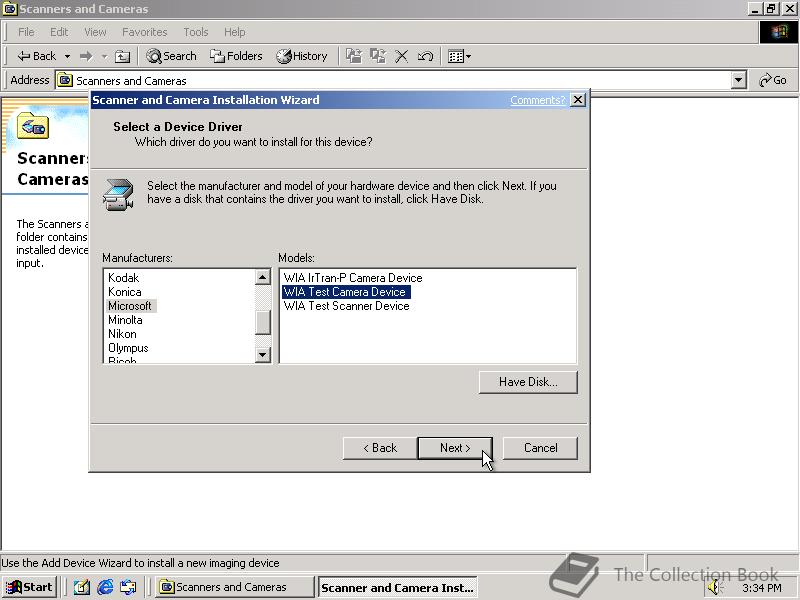Screen dimensions: 800x600
Task: Click the Go button in address bar
Action: click(x=773, y=80)
